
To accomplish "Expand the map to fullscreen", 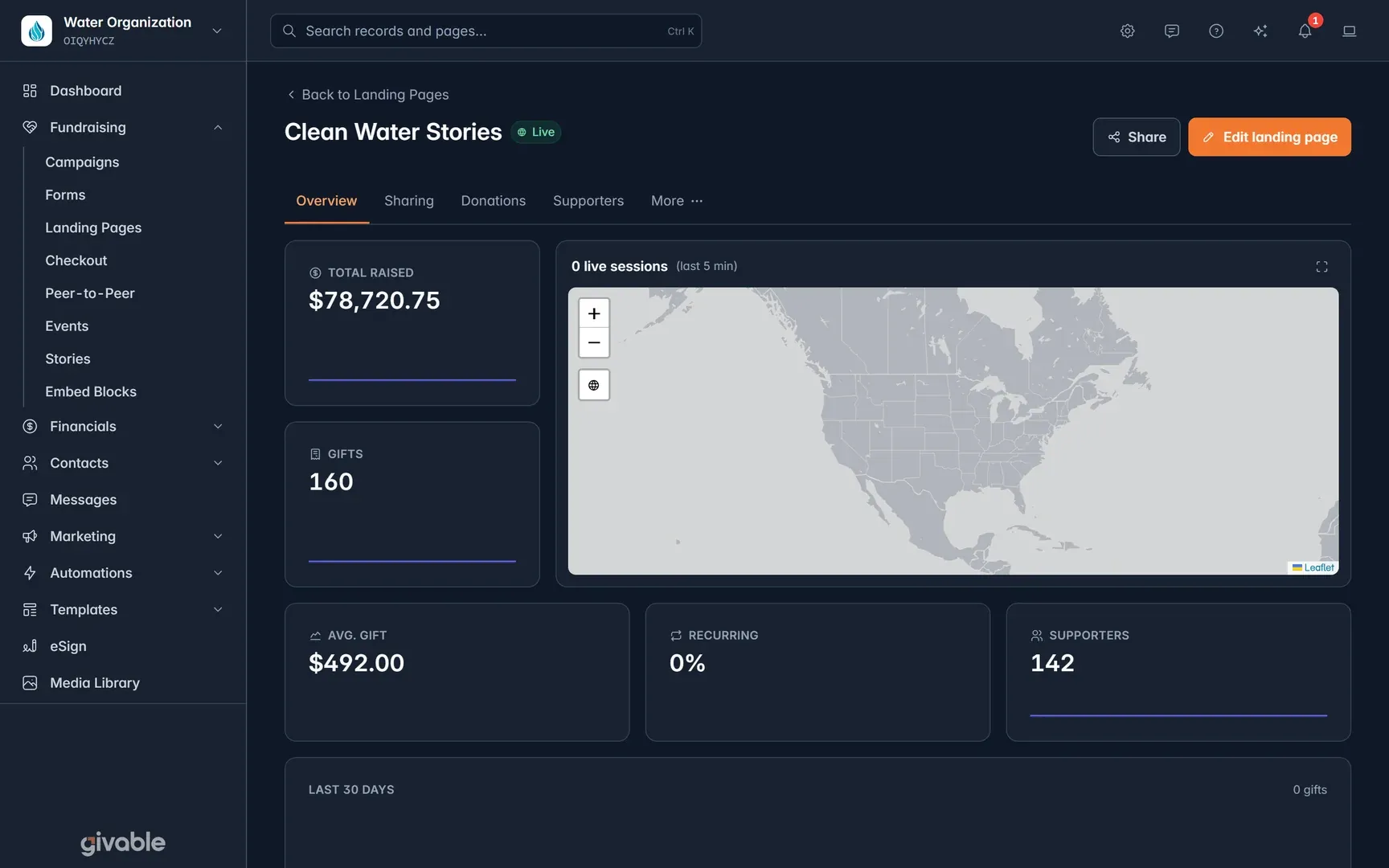I will tap(1321, 266).
